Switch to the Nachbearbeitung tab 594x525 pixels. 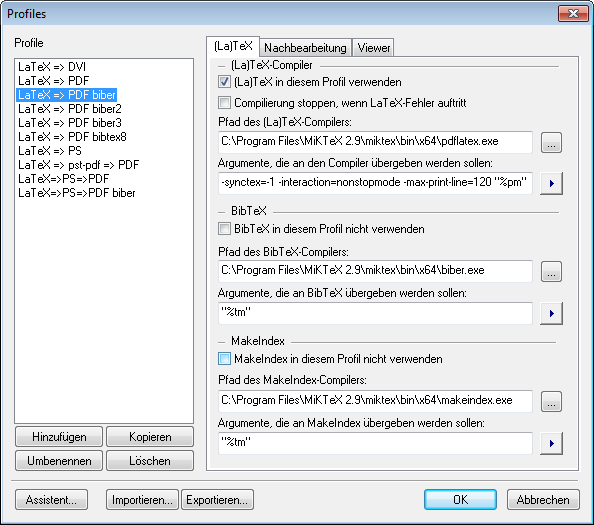(305, 48)
